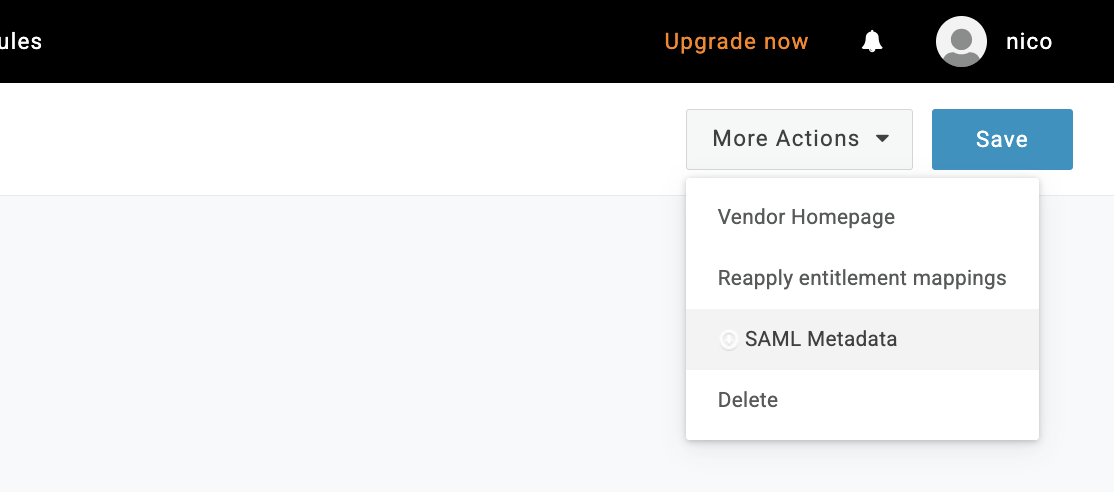
Task: Click the caret arrow on More Actions
Action: [883, 139]
